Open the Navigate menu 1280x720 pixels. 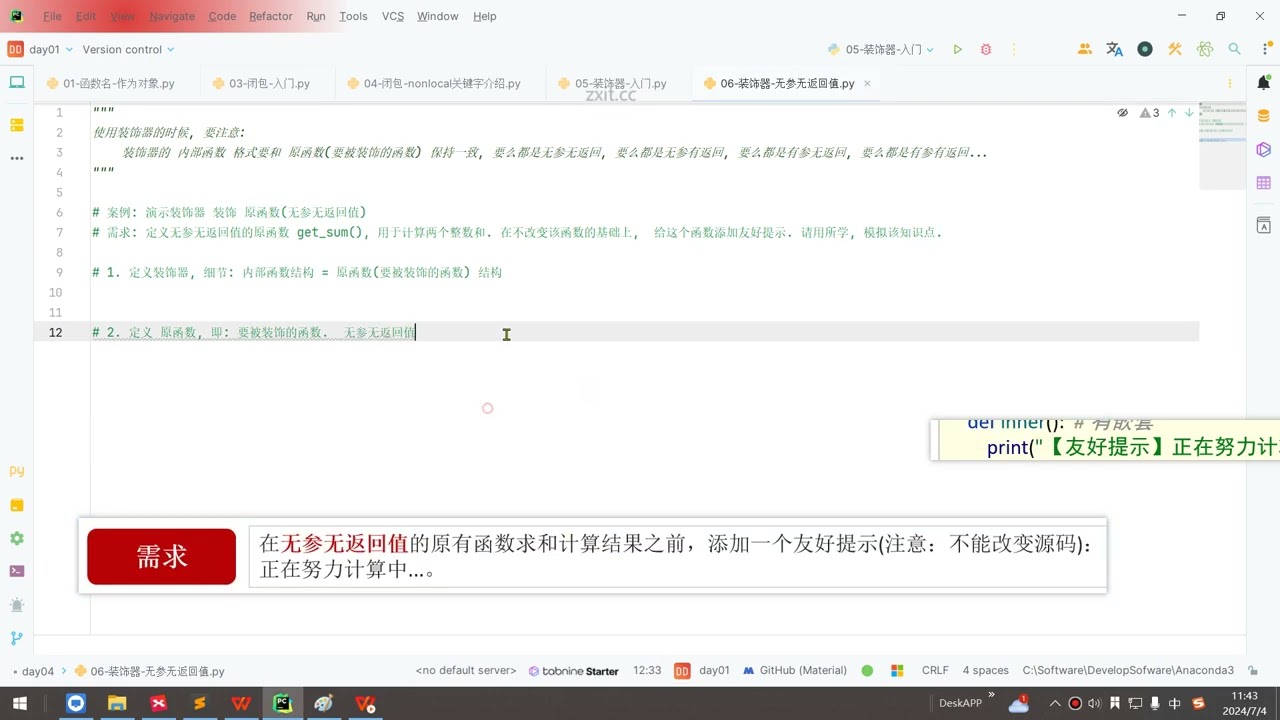[172, 16]
